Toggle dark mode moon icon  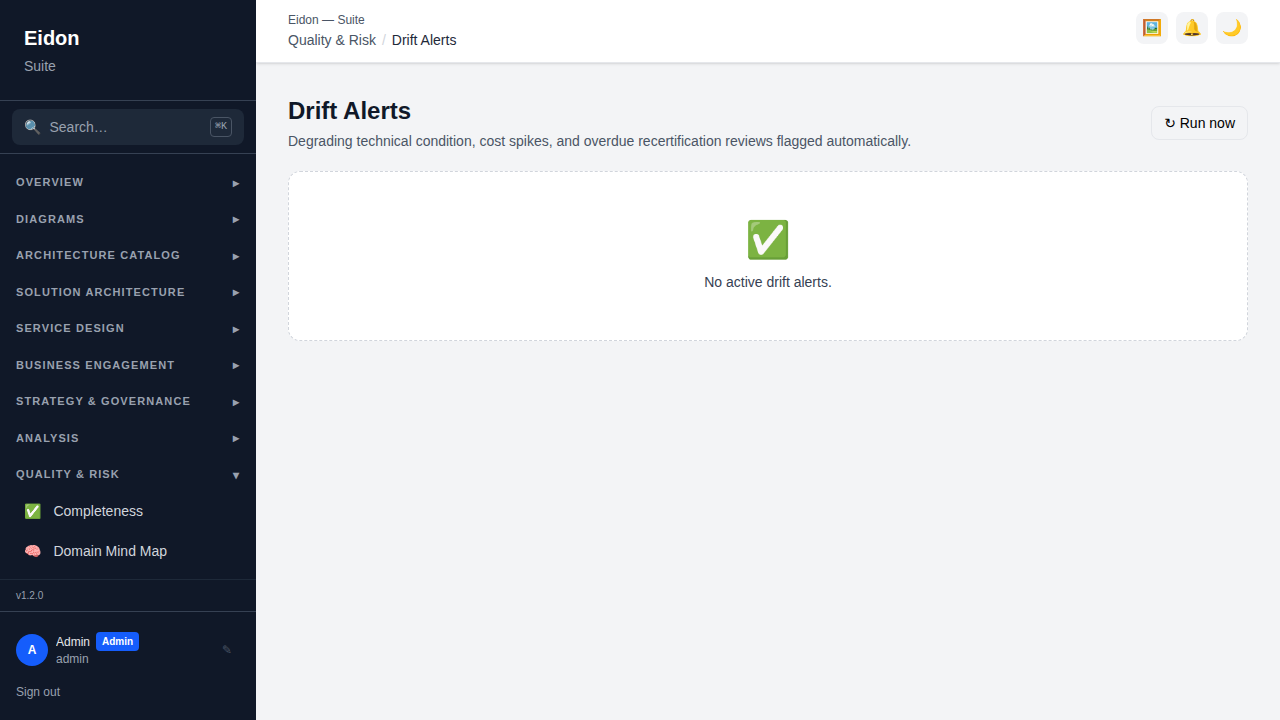coord(1232,28)
